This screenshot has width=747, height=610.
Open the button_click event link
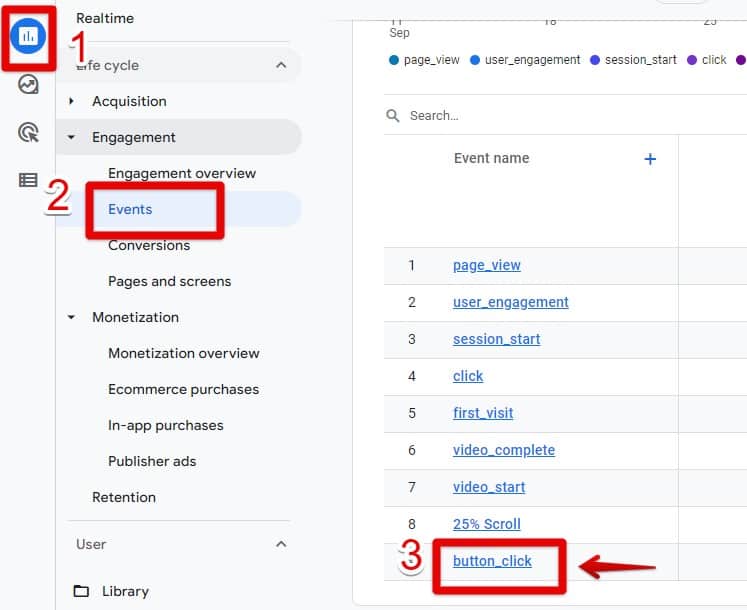(492, 561)
